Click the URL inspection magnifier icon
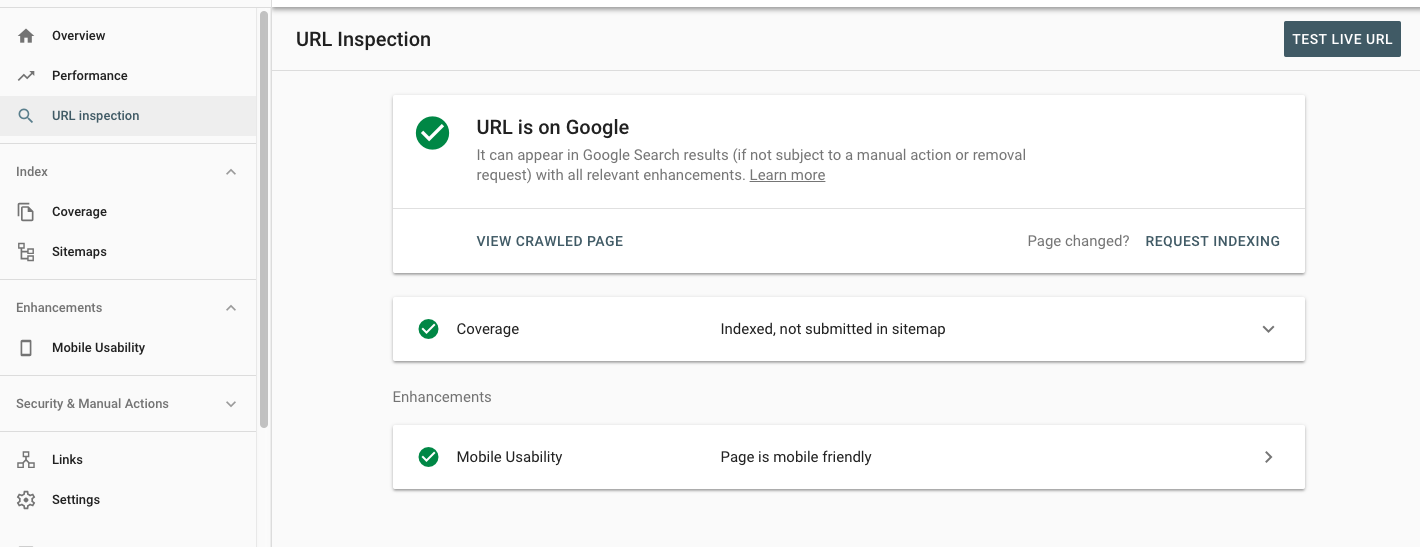Image resolution: width=1420 pixels, height=547 pixels. pyautogui.click(x=26, y=116)
